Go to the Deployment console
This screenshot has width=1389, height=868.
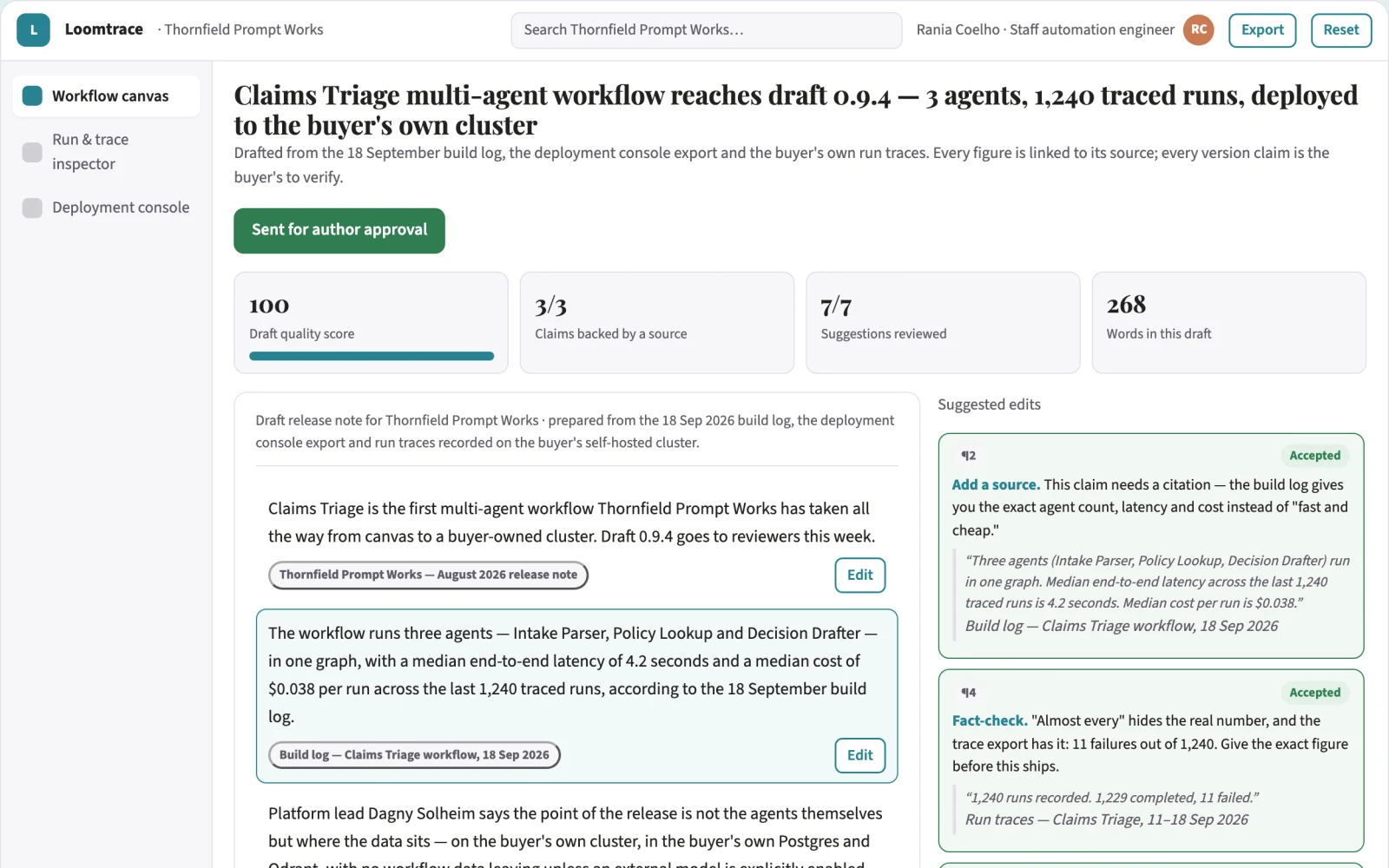tap(106, 207)
